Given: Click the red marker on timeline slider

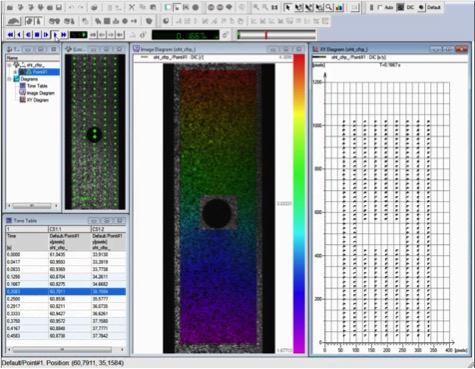Looking at the screenshot, I should [x=266, y=35].
